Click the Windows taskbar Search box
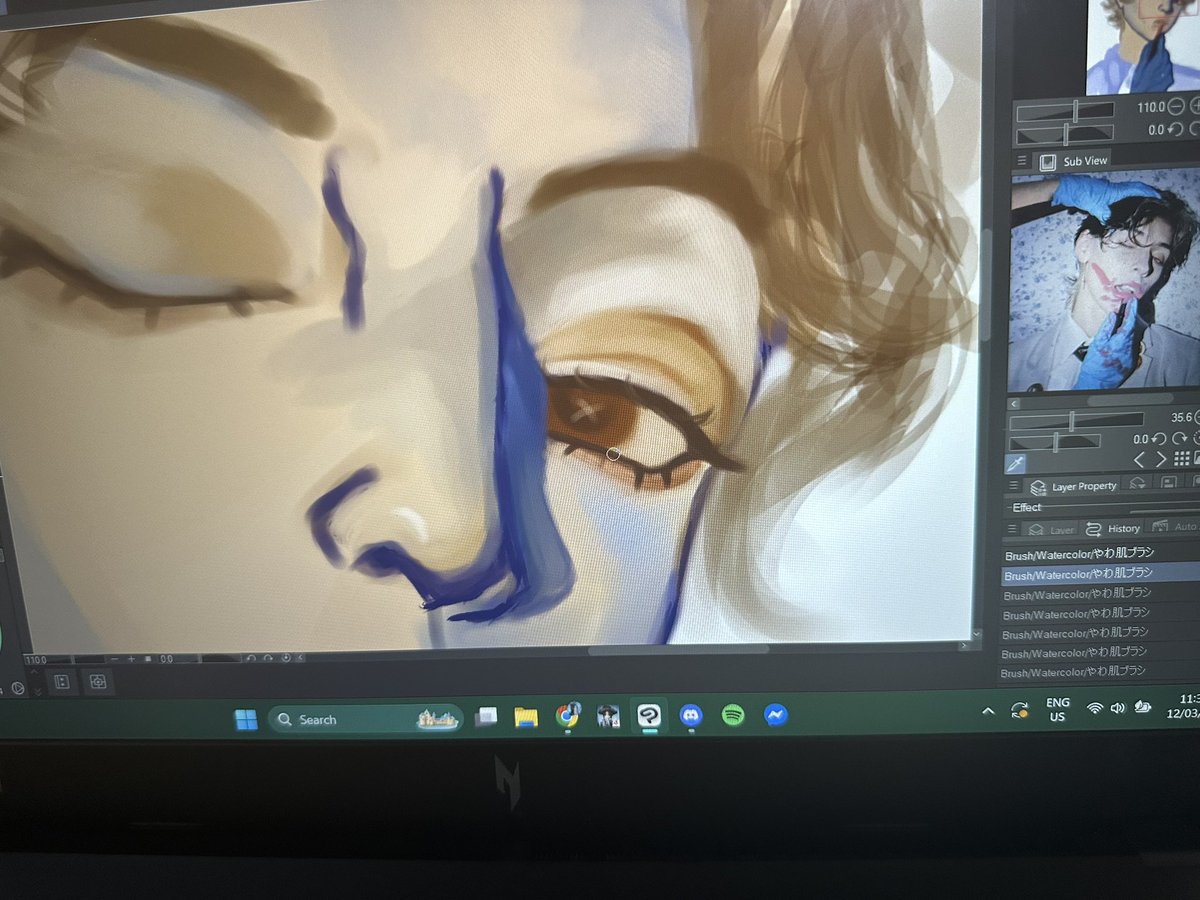 click(x=365, y=718)
